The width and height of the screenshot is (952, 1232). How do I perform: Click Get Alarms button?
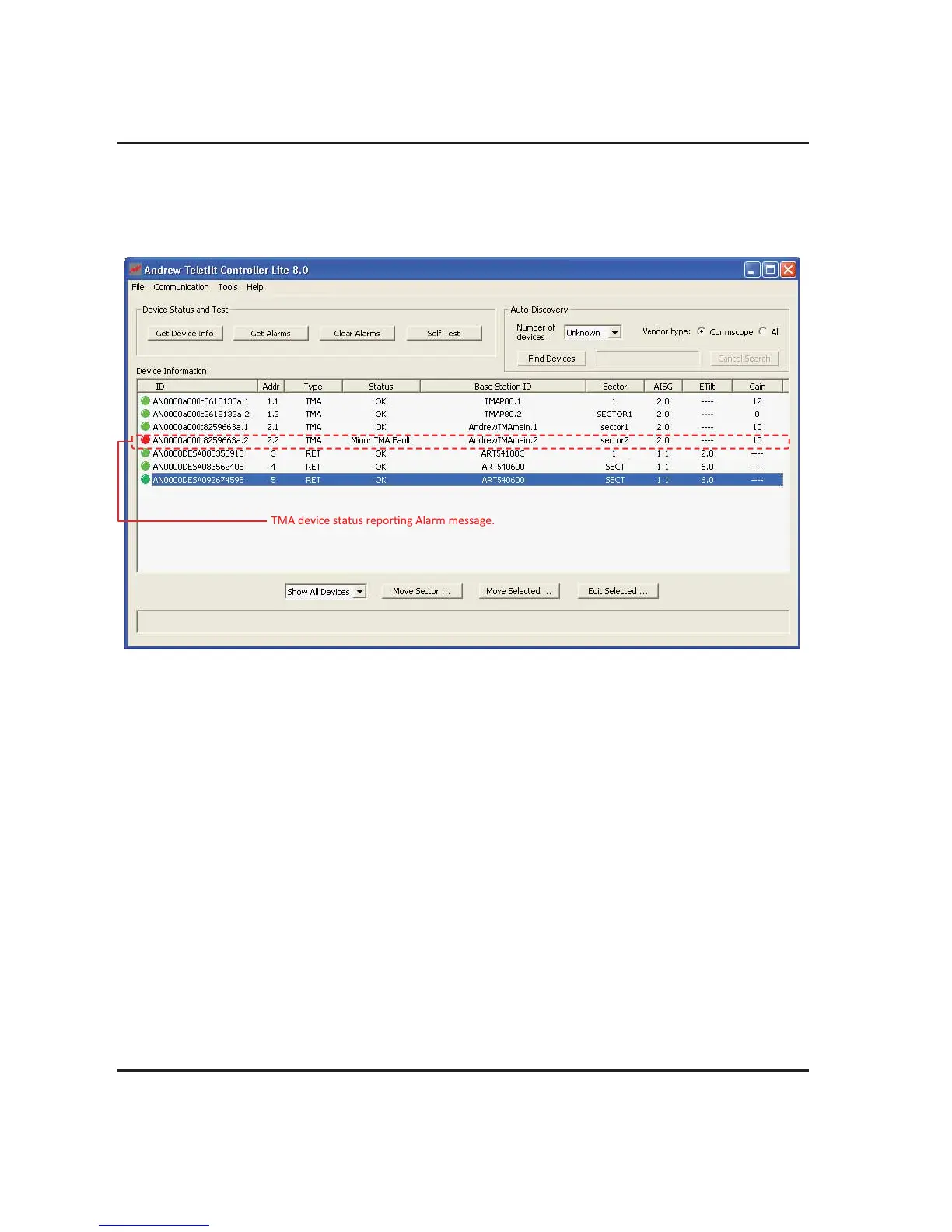click(x=271, y=333)
